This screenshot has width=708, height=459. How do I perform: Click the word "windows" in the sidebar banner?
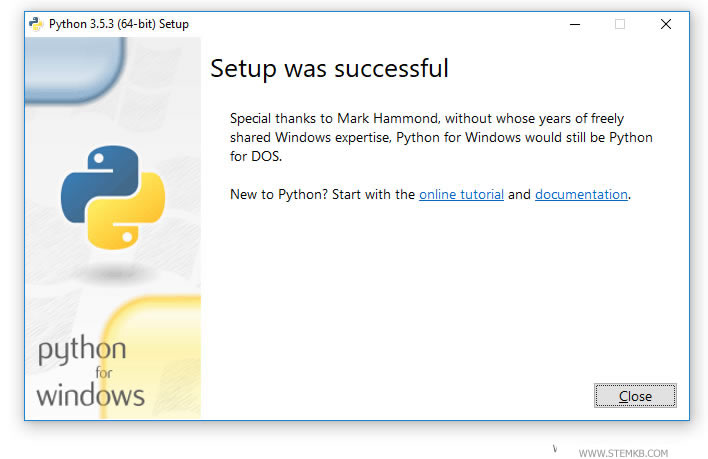90,393
